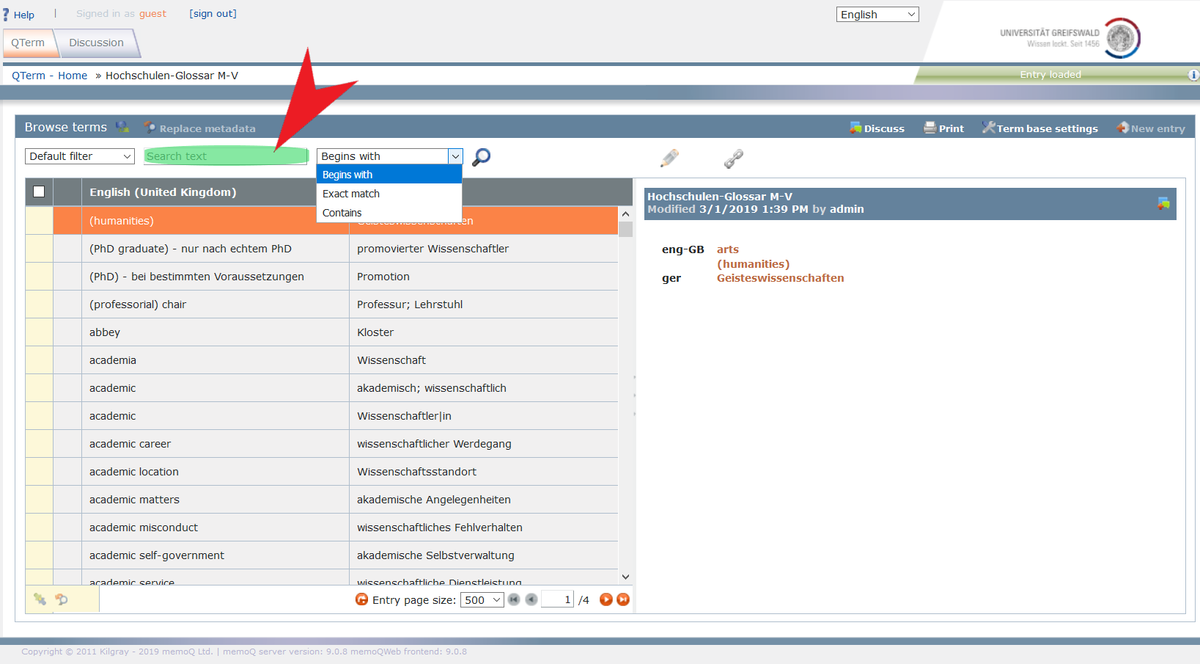1200x664 pixels.
Task: Open the Entry page size dropdown
Action: pos(481,600)
